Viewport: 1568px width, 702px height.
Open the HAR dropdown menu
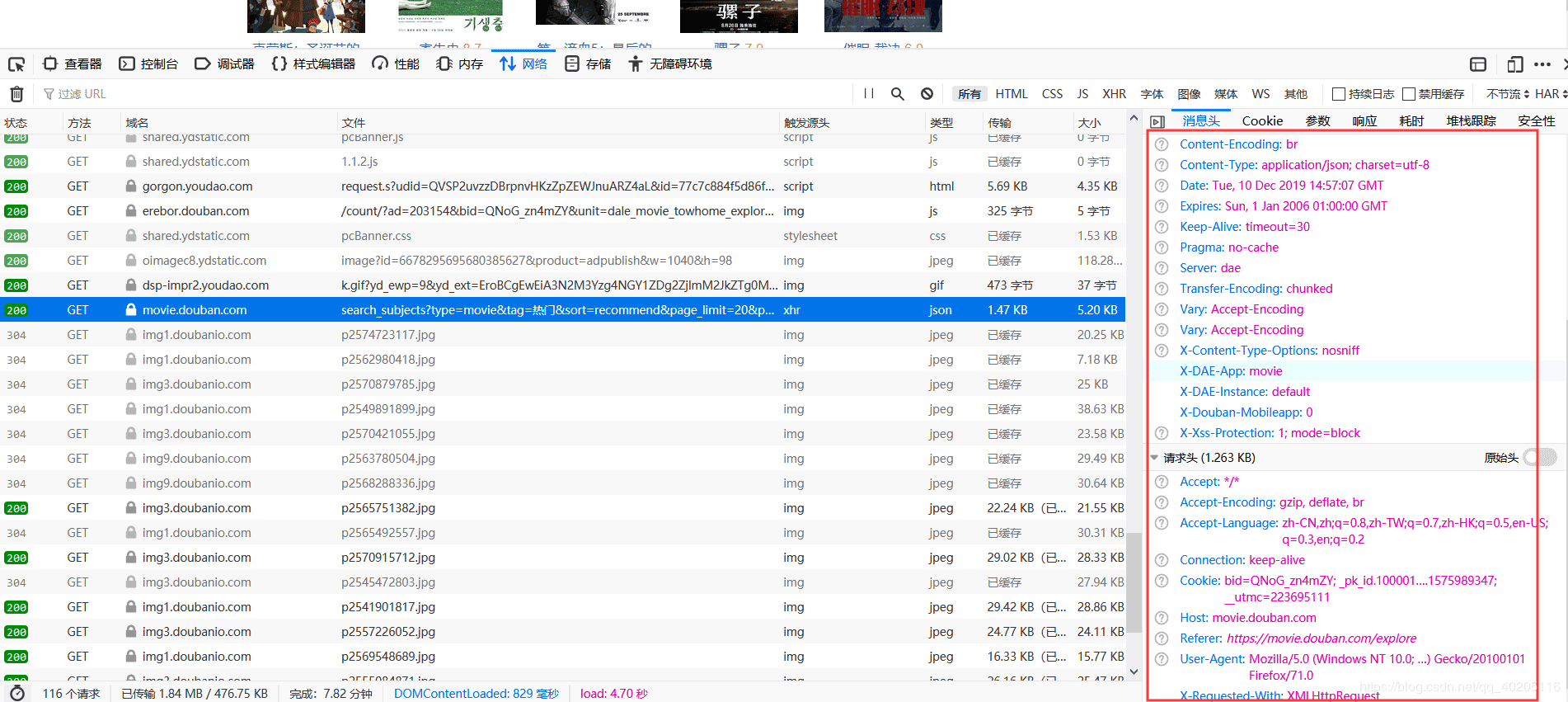pos(1550,94)
